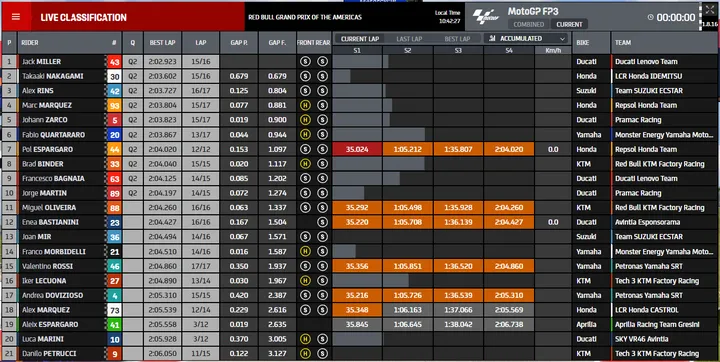Viewport: 720px width, 362px height.
Task: Click Pol Espargaro's red 35.024 S1 cell
Action: pos(357,149)
